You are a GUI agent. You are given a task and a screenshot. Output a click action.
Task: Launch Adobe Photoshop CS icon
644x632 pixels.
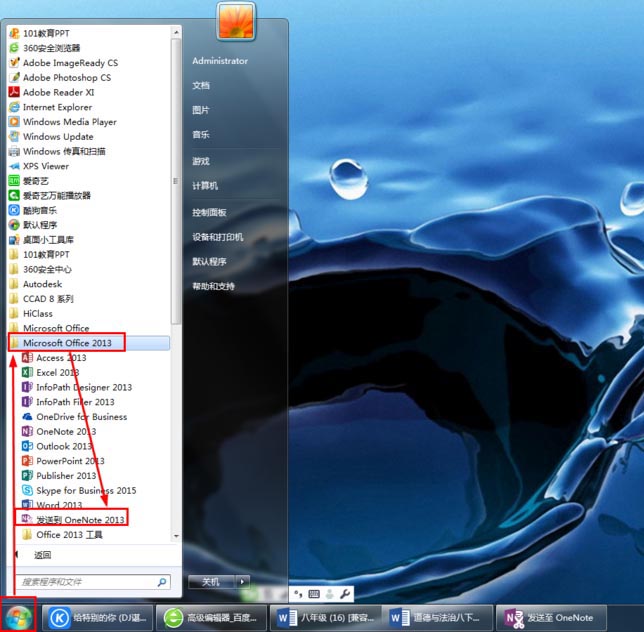click(x=14, y=78)
